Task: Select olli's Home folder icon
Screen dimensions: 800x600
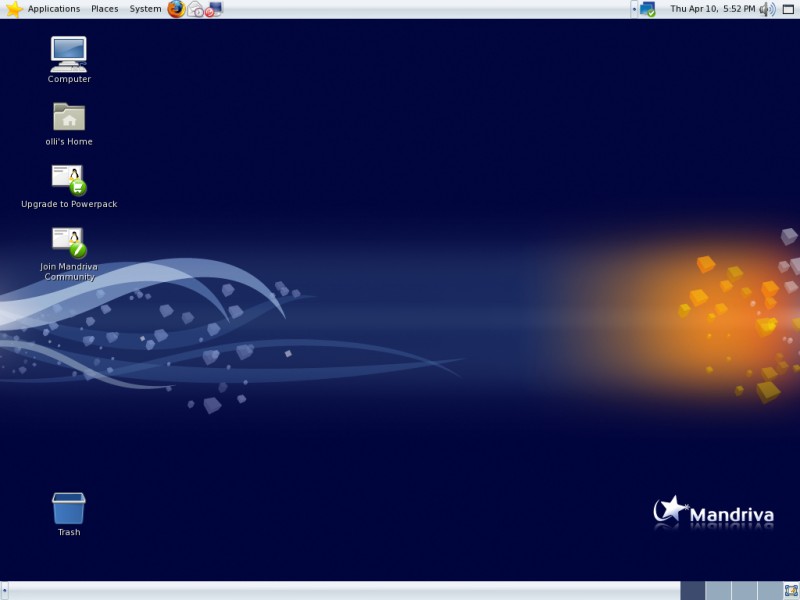Action: tap(69, 124)
